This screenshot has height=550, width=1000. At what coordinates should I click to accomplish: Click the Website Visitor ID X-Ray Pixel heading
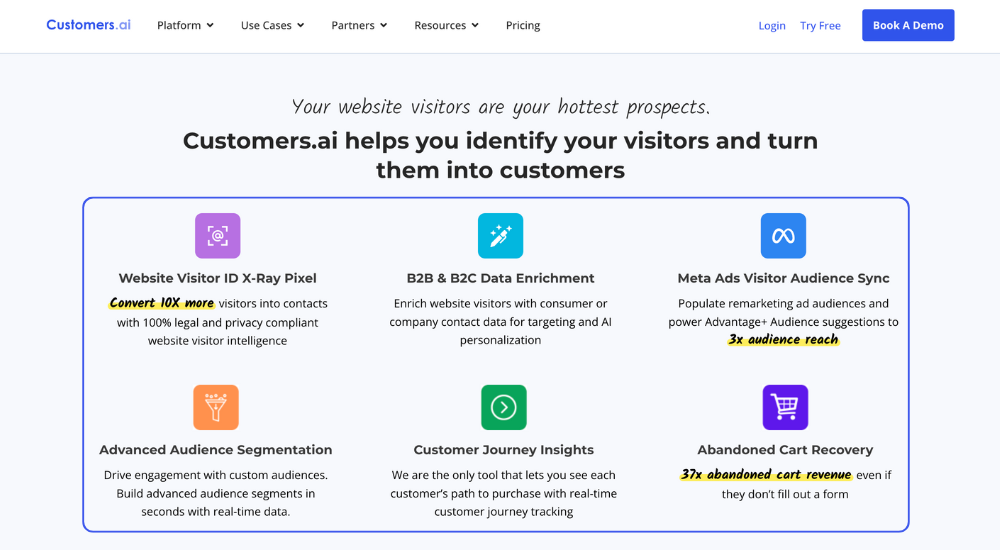click(x=217, y=278)
